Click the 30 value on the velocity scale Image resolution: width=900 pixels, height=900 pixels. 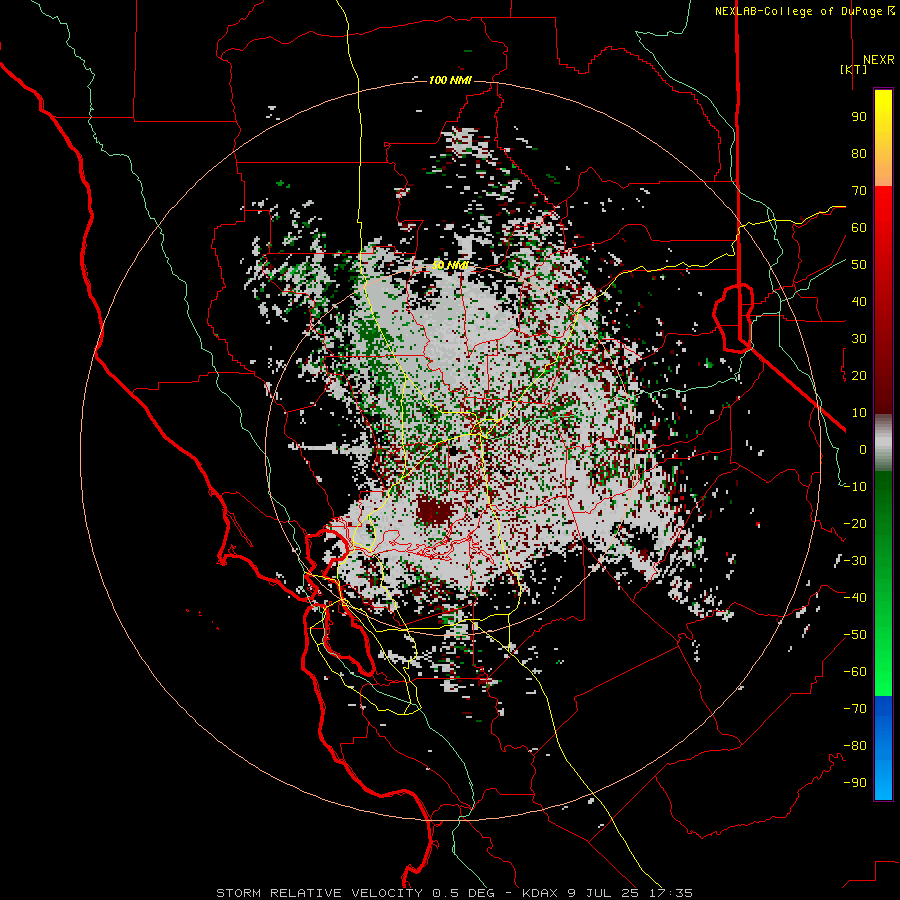[859, 339]
